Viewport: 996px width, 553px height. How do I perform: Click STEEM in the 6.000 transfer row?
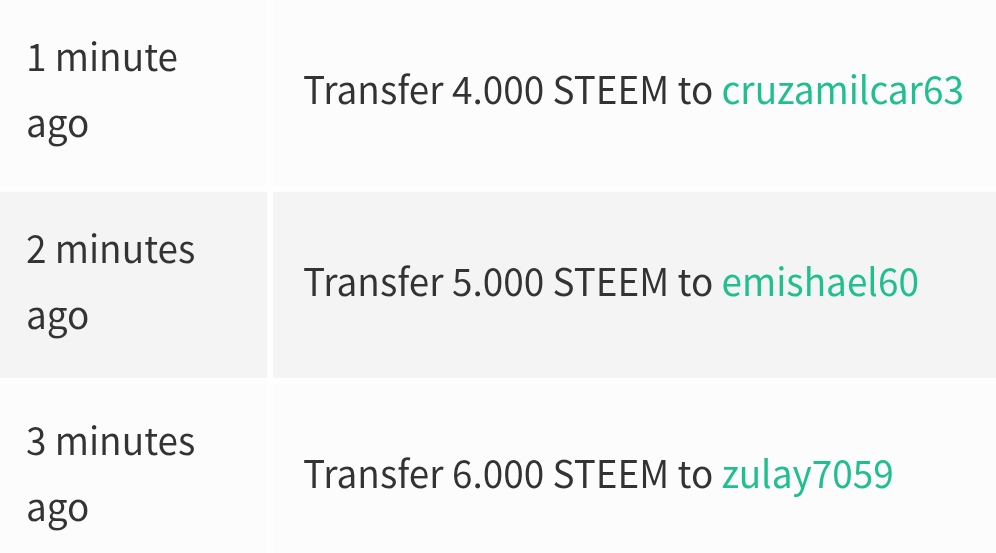point(610,474)
